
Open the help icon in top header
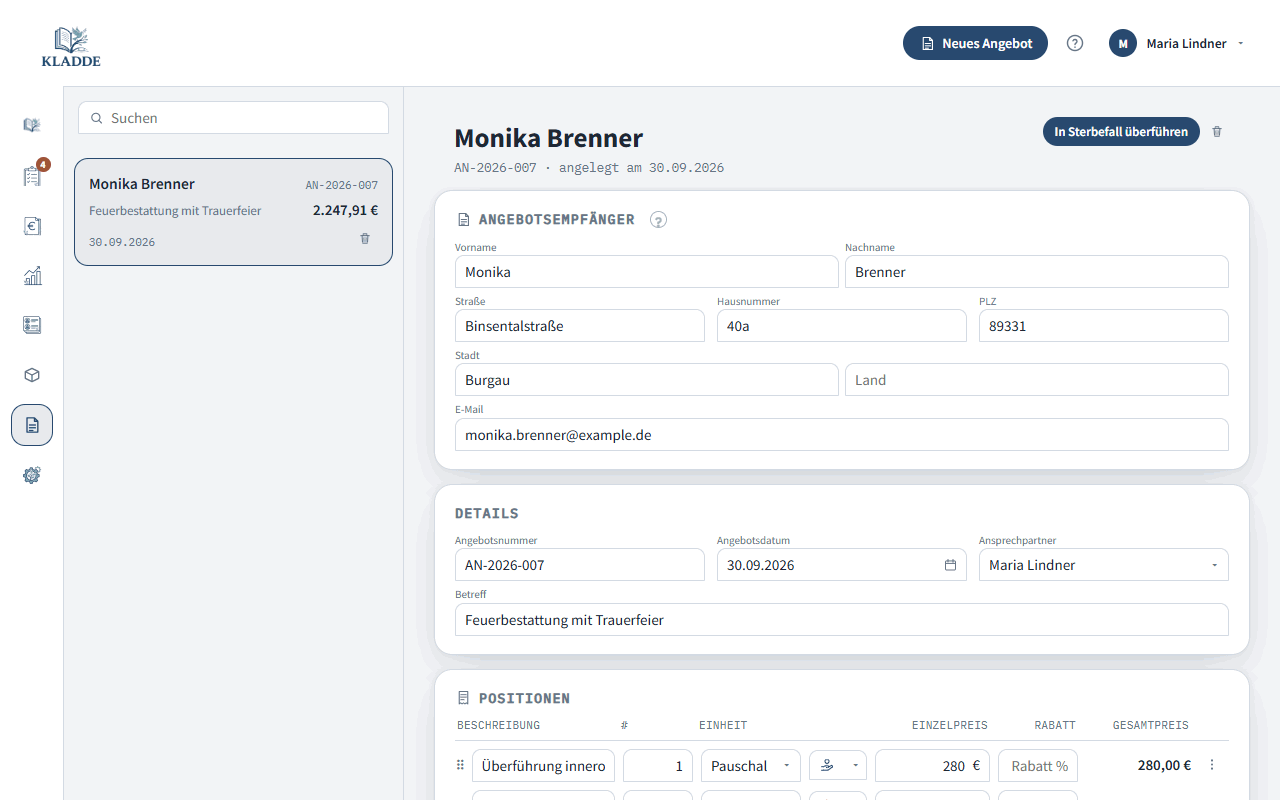tap(1075, 43)
